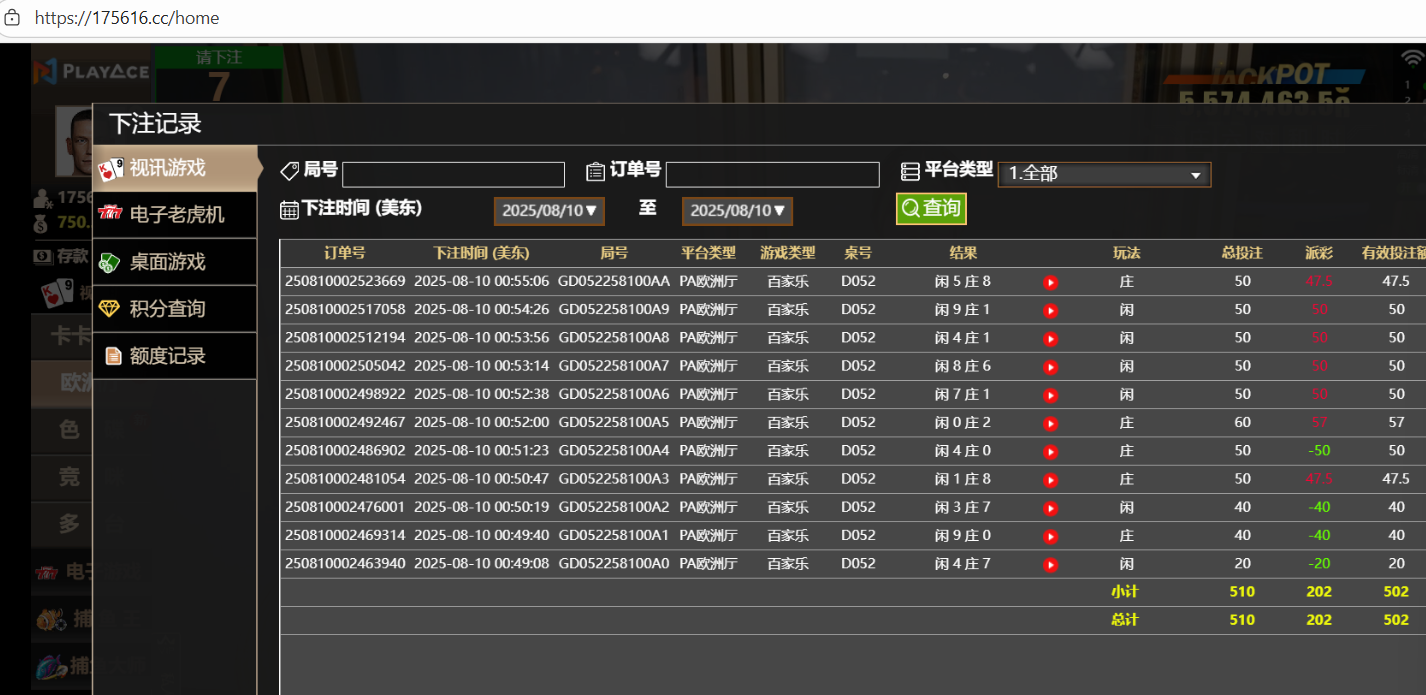1426x695 pixels.
Task: Click the calendar icon beside 下注时间
Action: [289, 210]
